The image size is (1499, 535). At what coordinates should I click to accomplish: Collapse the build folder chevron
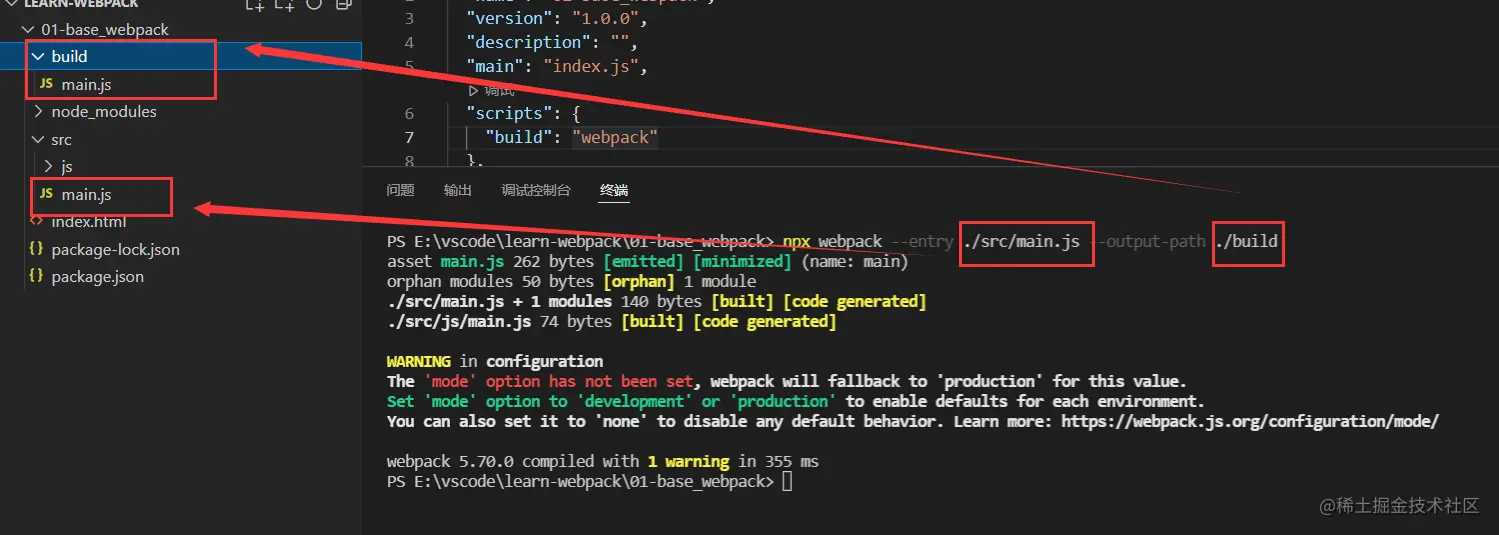[x=38, y=57]
